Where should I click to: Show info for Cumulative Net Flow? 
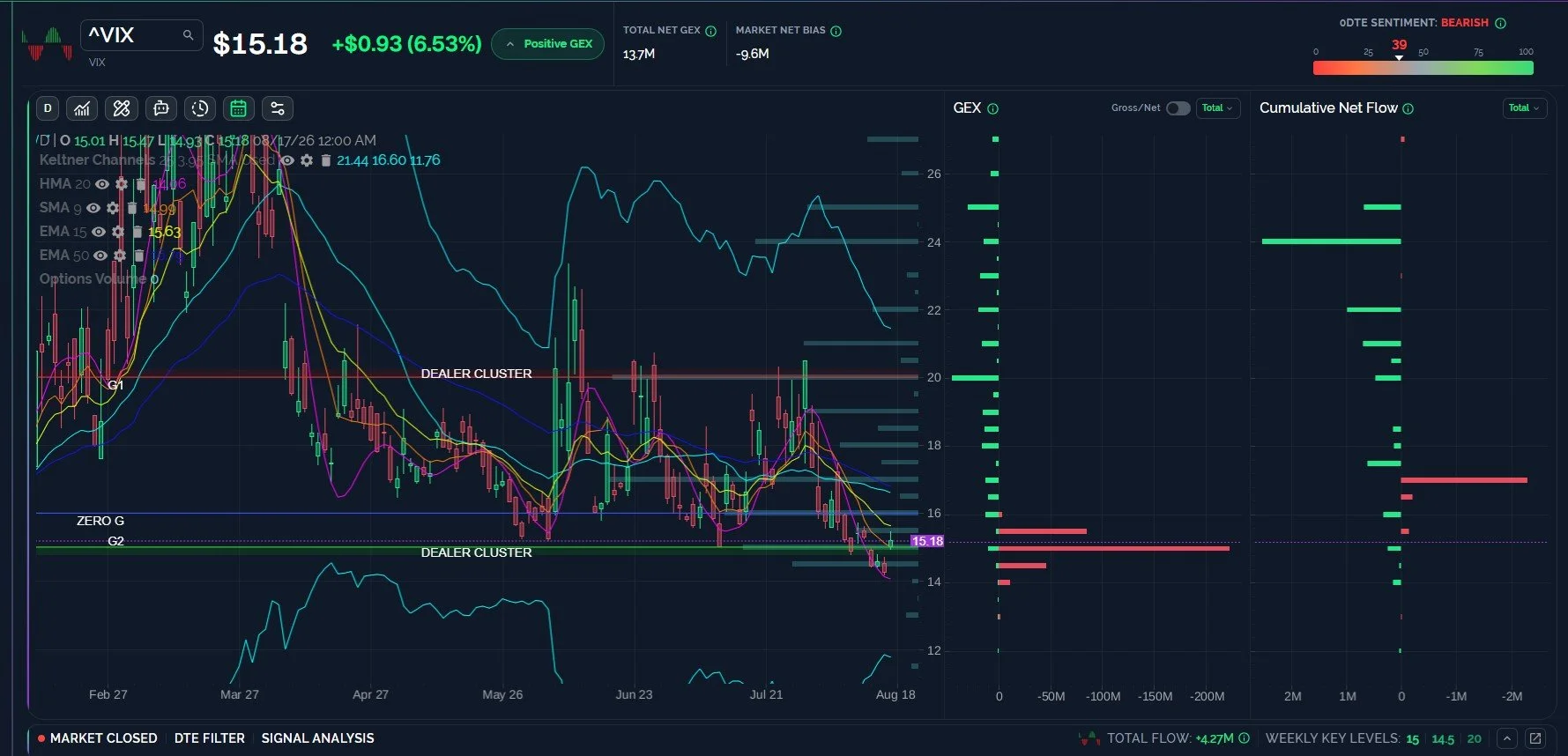tap(1408, 108)
